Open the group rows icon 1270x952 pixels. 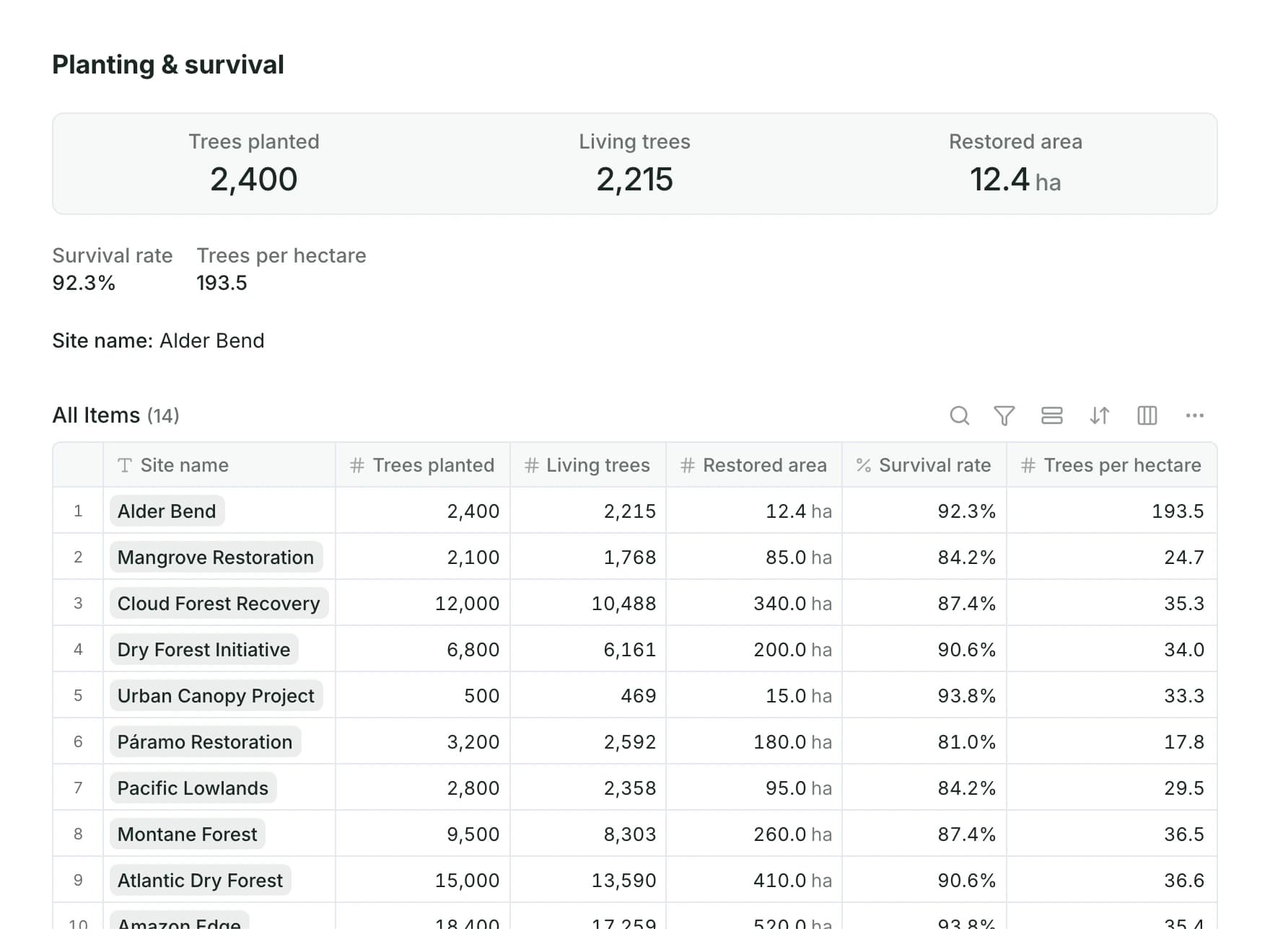point(1051,415)
